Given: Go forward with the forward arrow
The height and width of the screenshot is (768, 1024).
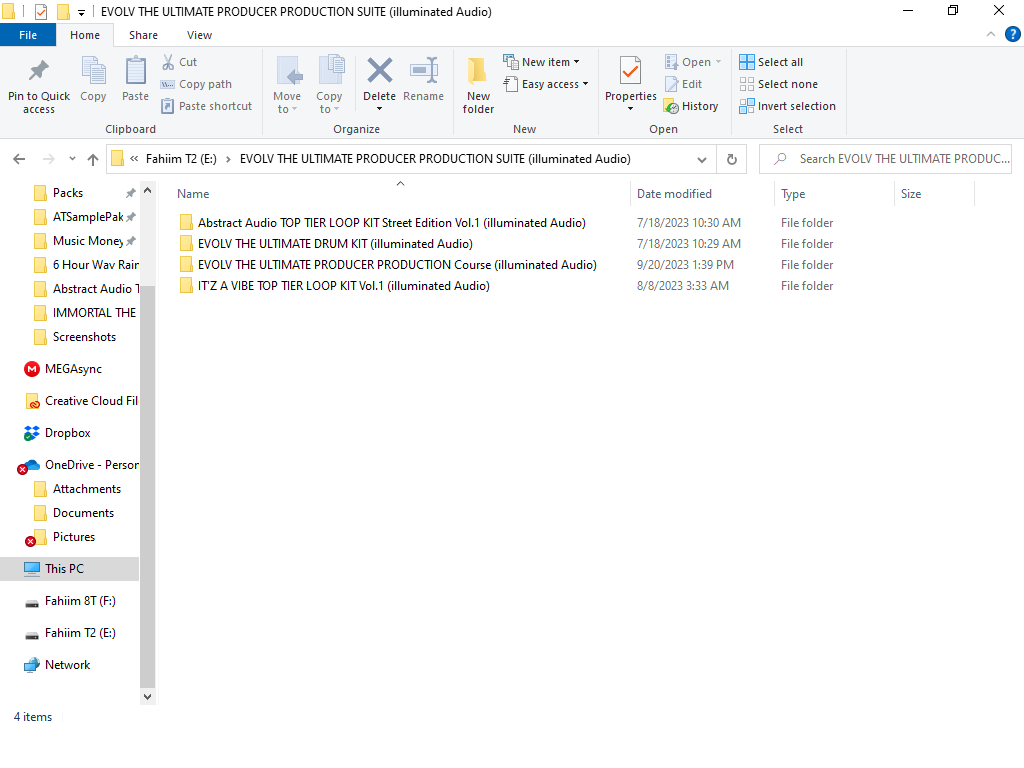Looking at the screenshot, I should point(49,159).
